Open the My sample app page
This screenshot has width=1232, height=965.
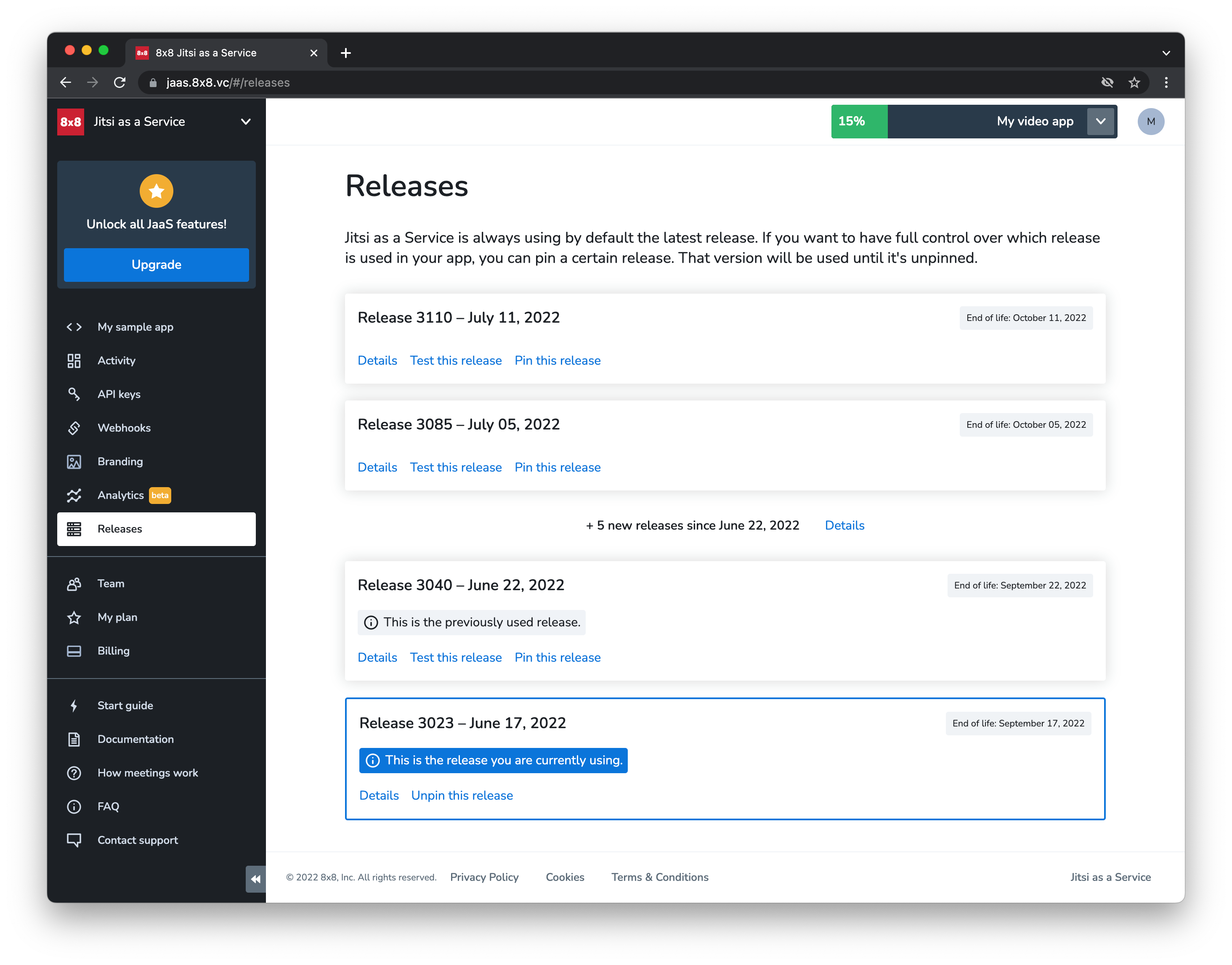(135, 326)
